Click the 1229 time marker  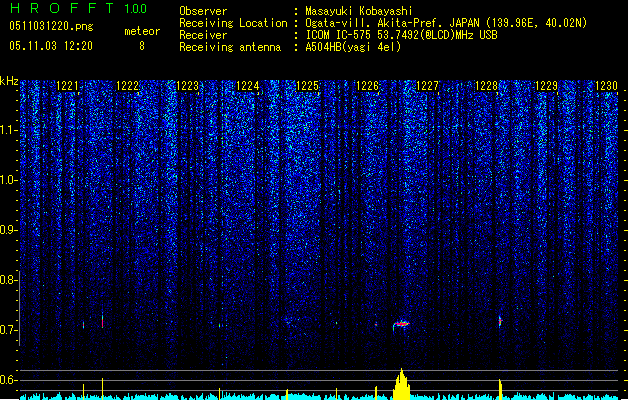[x=546, y=86]
